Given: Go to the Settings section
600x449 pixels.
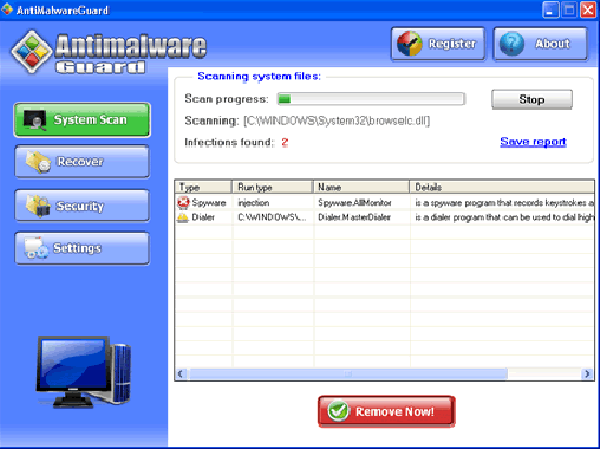Looking at the screenshot, I should tap(82, 247).
